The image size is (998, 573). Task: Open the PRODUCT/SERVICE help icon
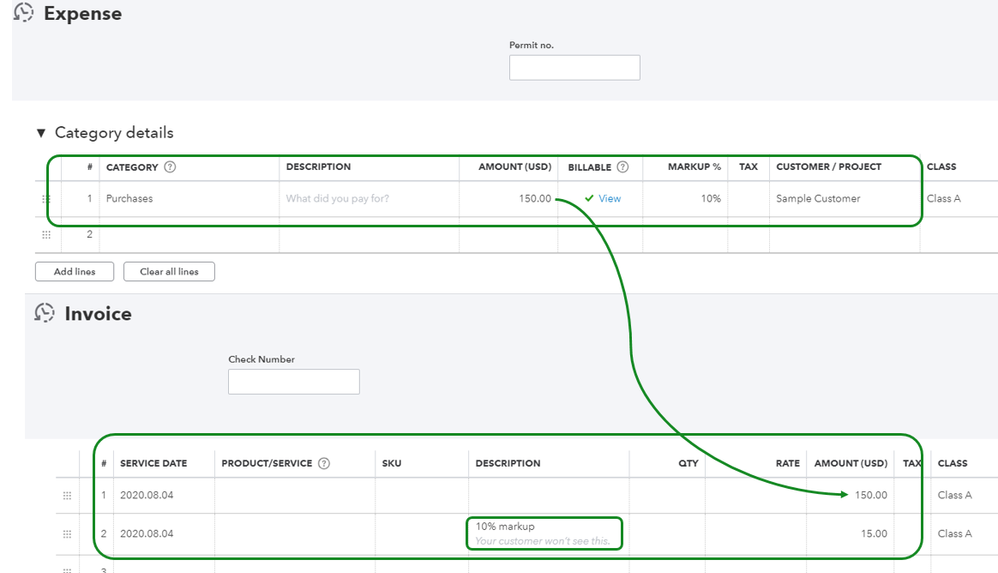tap(324, 463)
